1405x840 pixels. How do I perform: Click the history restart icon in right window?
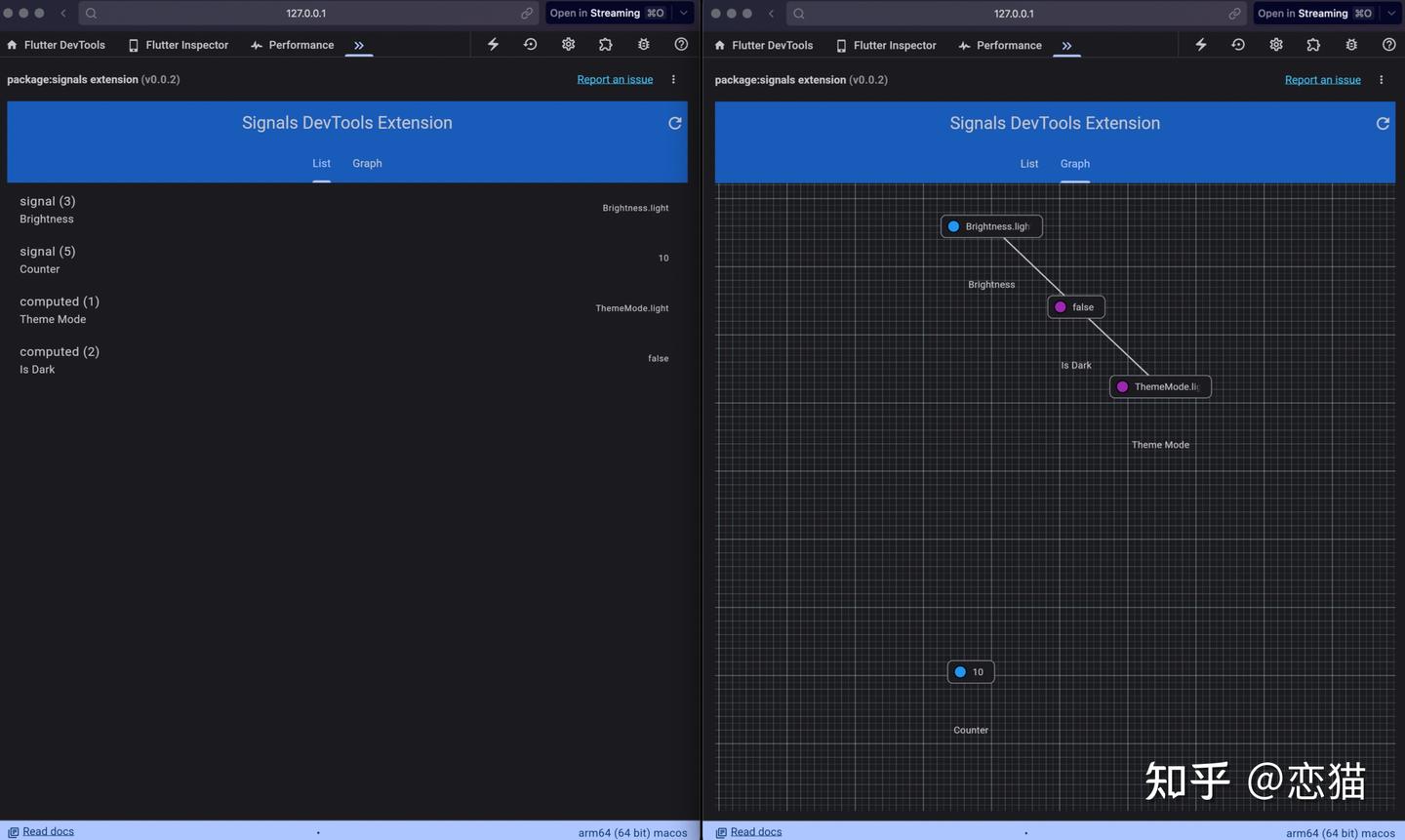tap(1238, 45)
